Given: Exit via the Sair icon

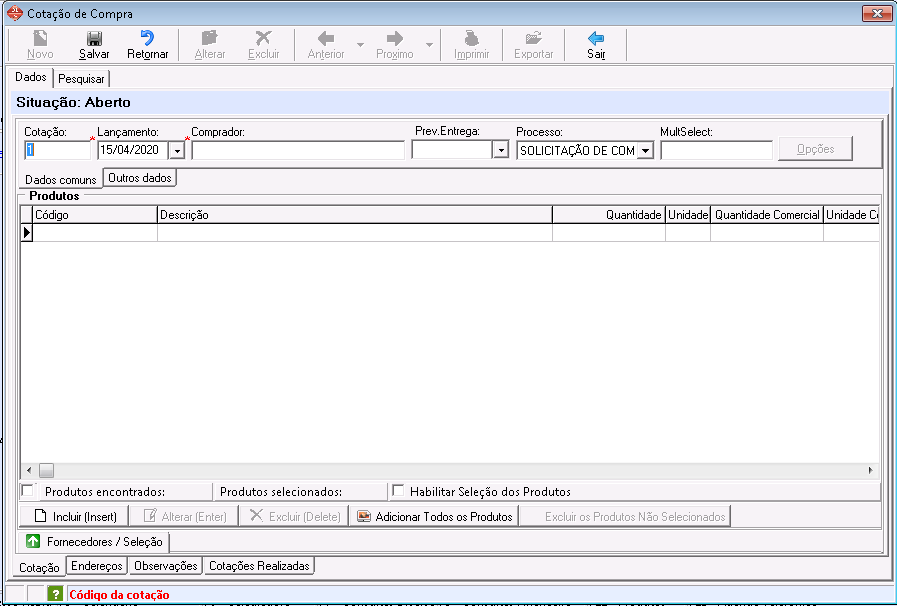Looking at the screenshot, I should tap(596, 39).
